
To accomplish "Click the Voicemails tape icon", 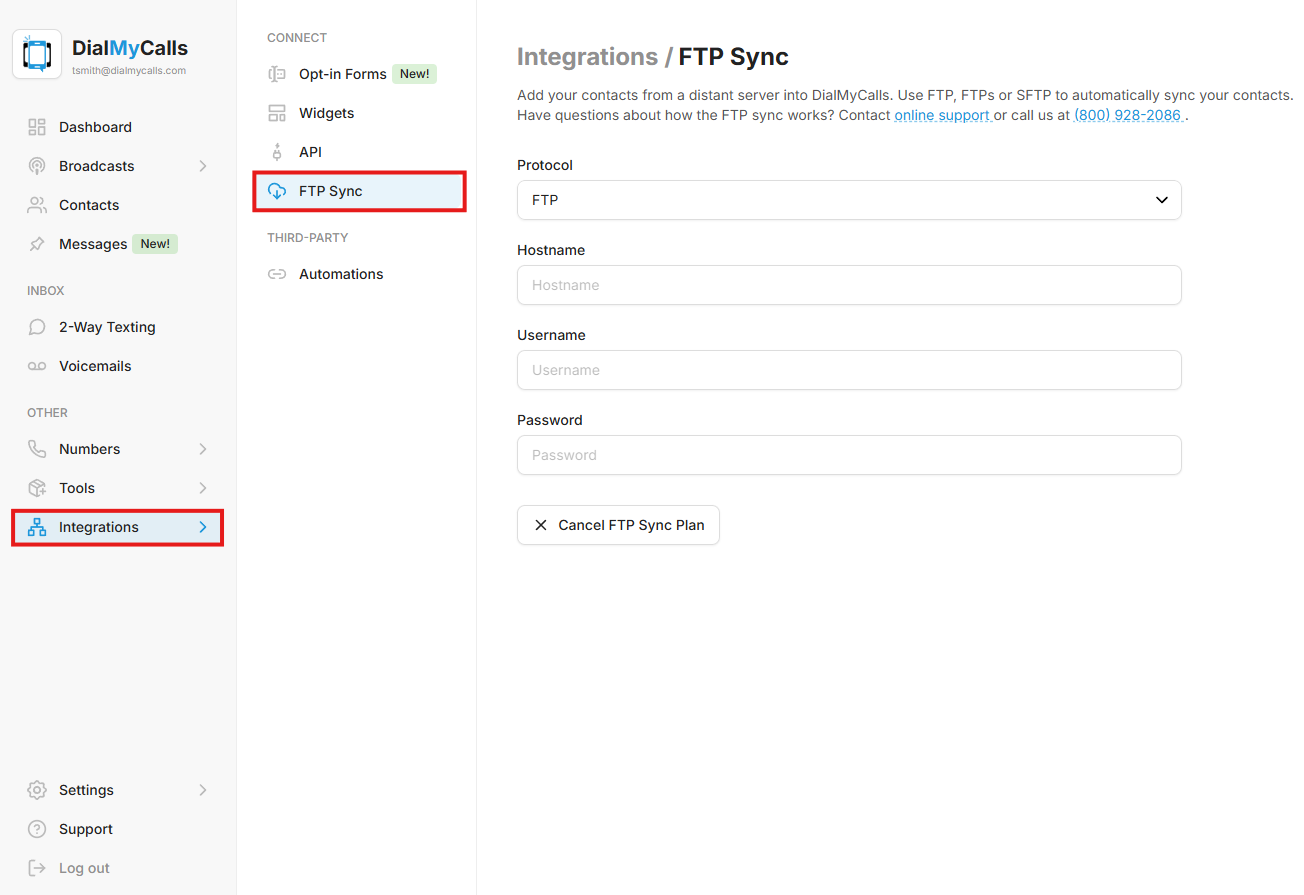I will pyautogui.click(x=37, y=366).
